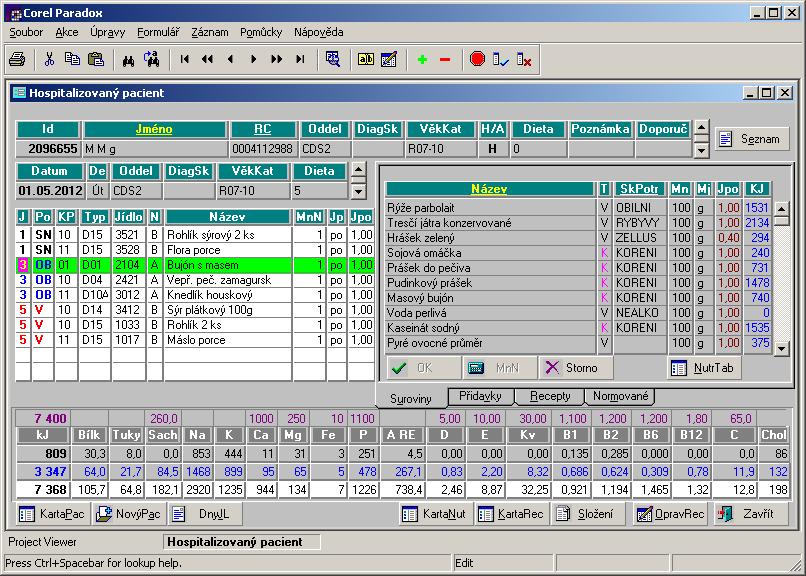Go to last record
Screen dimensions: 806x576
300,60
